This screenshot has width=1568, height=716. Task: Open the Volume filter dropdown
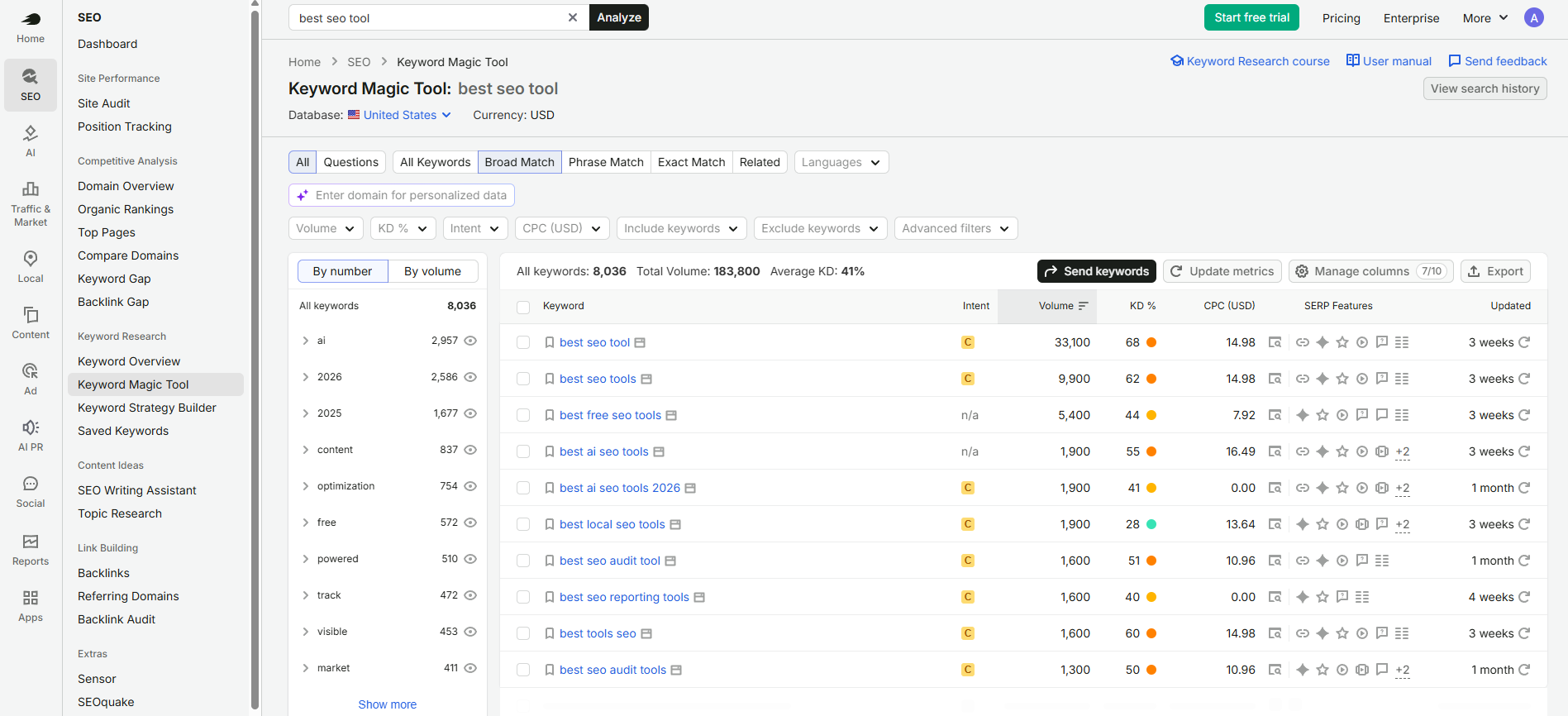pos(326,228)
